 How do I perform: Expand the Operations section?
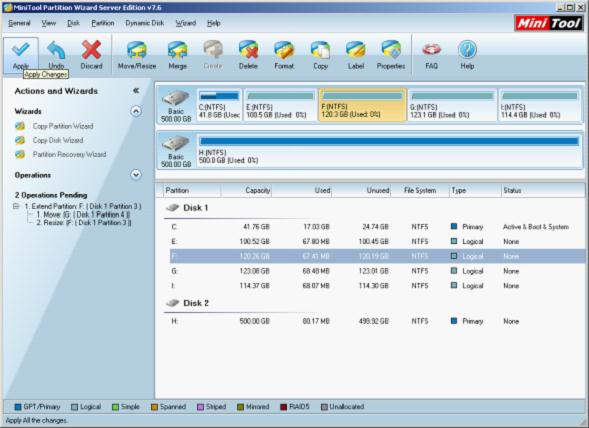click(136, 175)
